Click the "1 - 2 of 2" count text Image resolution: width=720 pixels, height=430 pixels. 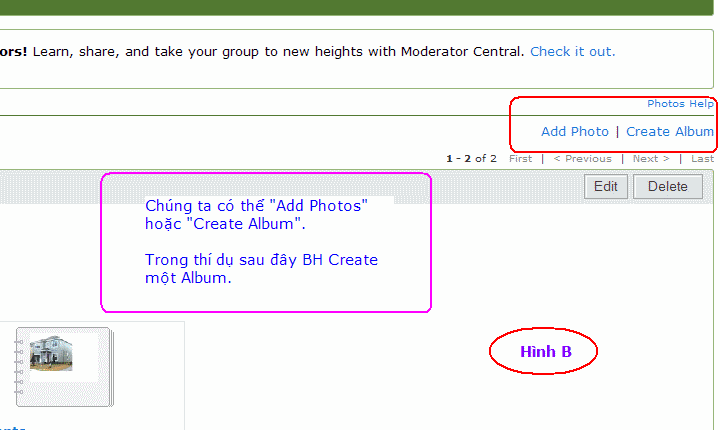coord(471,158)
